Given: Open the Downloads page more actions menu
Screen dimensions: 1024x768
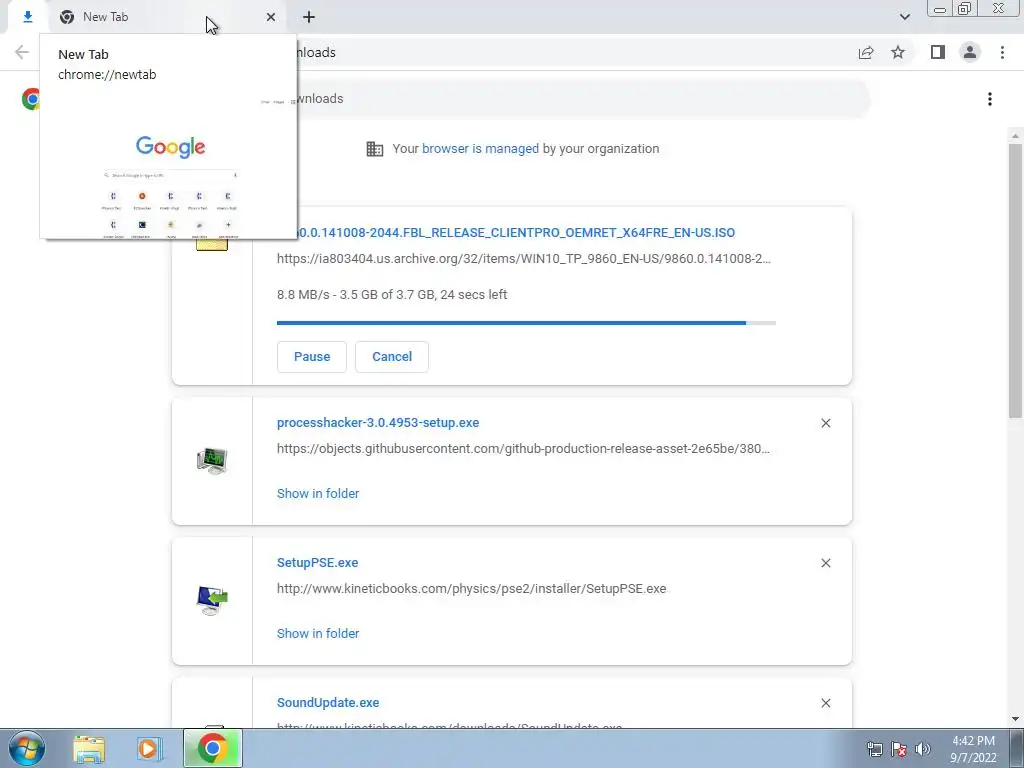Looking at the screenshot, I should pyautogui.click(x=990, y=99).
